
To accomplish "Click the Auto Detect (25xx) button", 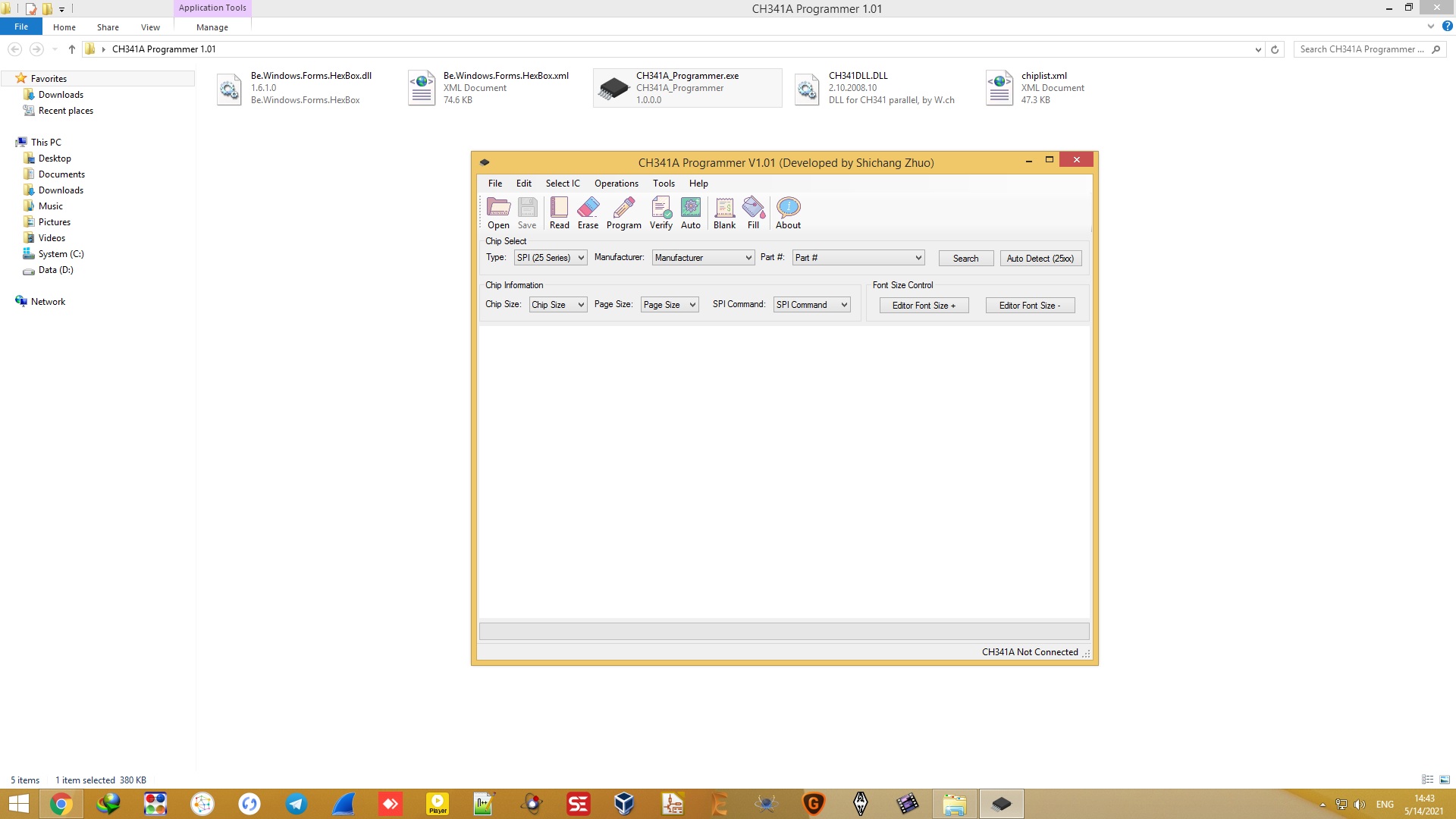I will pos(1040,259).
